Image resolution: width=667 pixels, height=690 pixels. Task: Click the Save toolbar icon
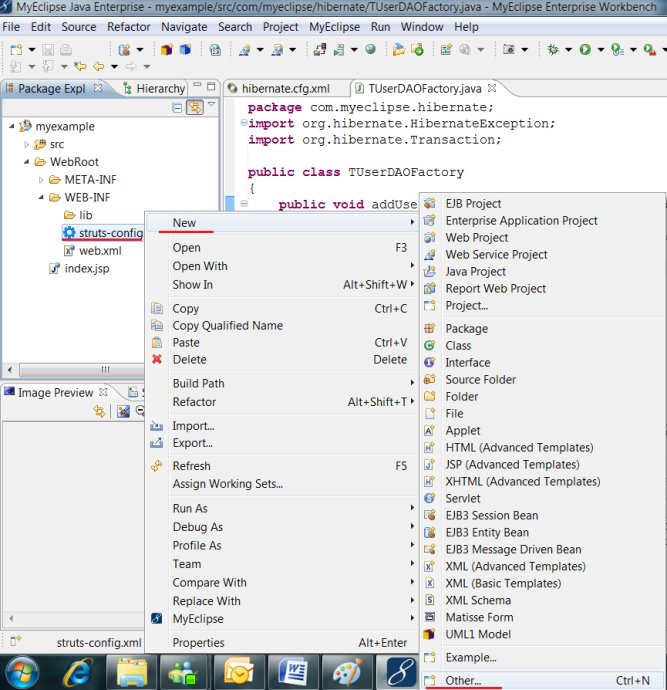tap(48, 49)
